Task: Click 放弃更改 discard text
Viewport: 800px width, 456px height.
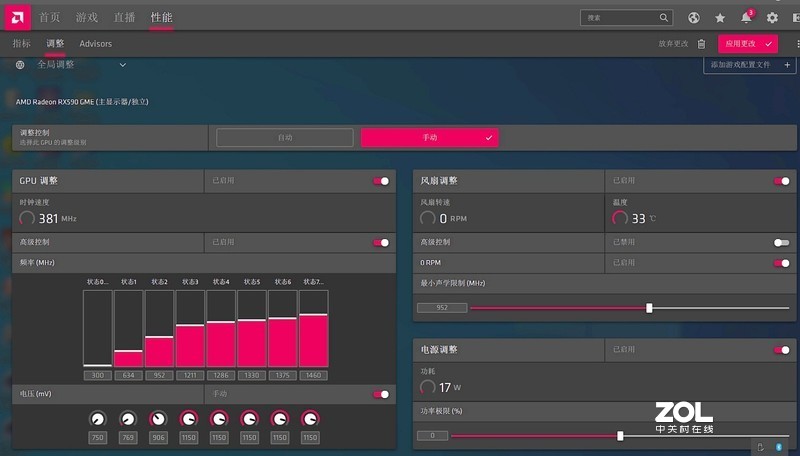Action: [x=673, y=44]
